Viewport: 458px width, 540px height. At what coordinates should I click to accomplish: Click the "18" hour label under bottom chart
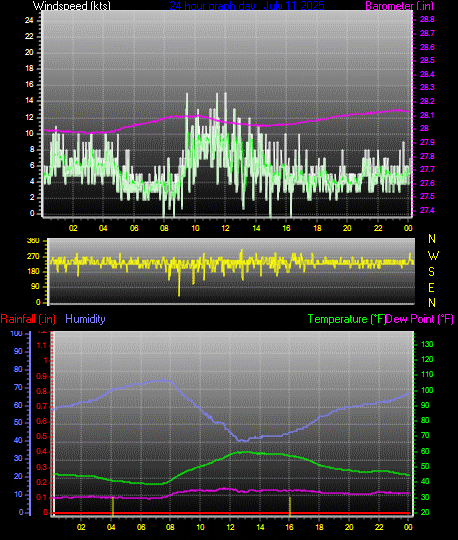320,527
